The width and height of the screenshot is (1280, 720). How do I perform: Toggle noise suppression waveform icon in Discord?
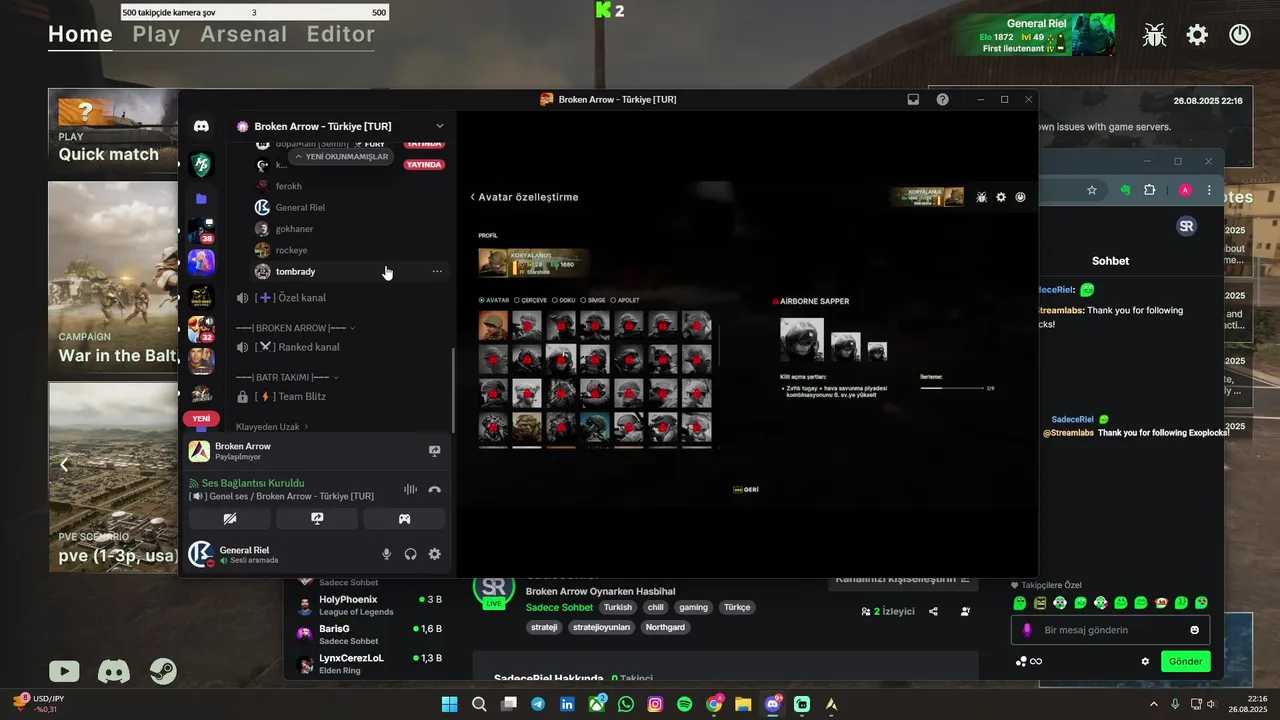pyautogui.click(x=410, y=489)
